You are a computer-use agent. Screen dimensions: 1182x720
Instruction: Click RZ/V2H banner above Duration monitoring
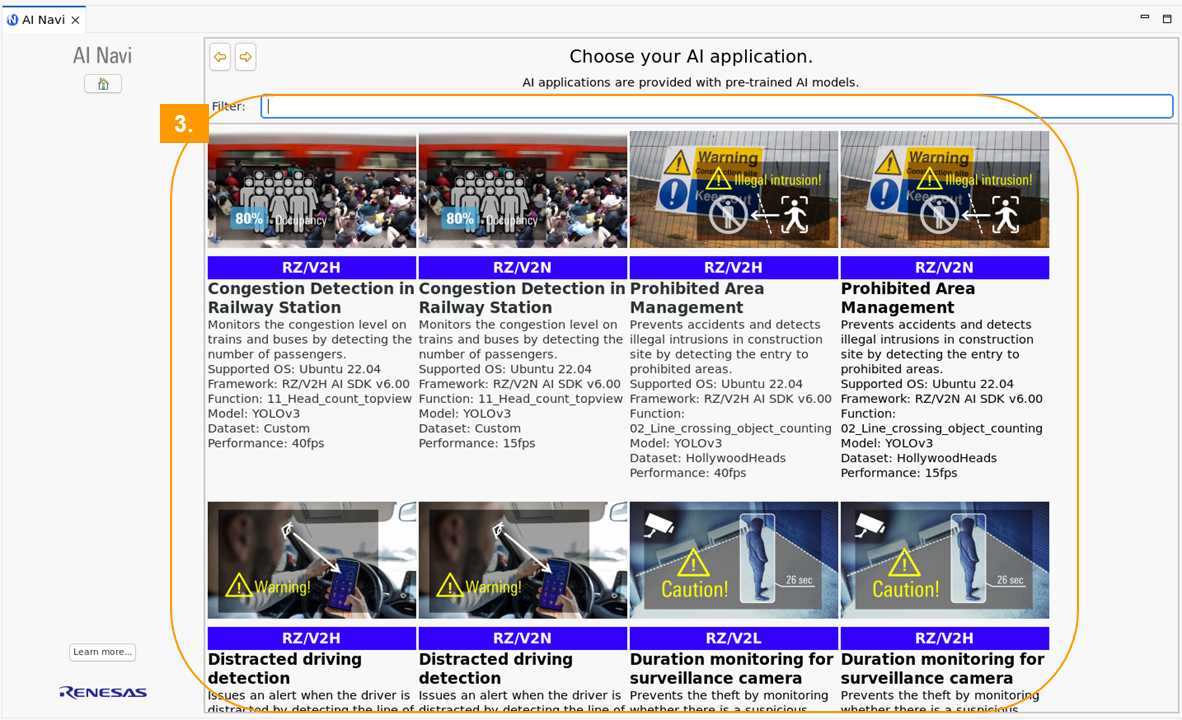coord(945,639)
